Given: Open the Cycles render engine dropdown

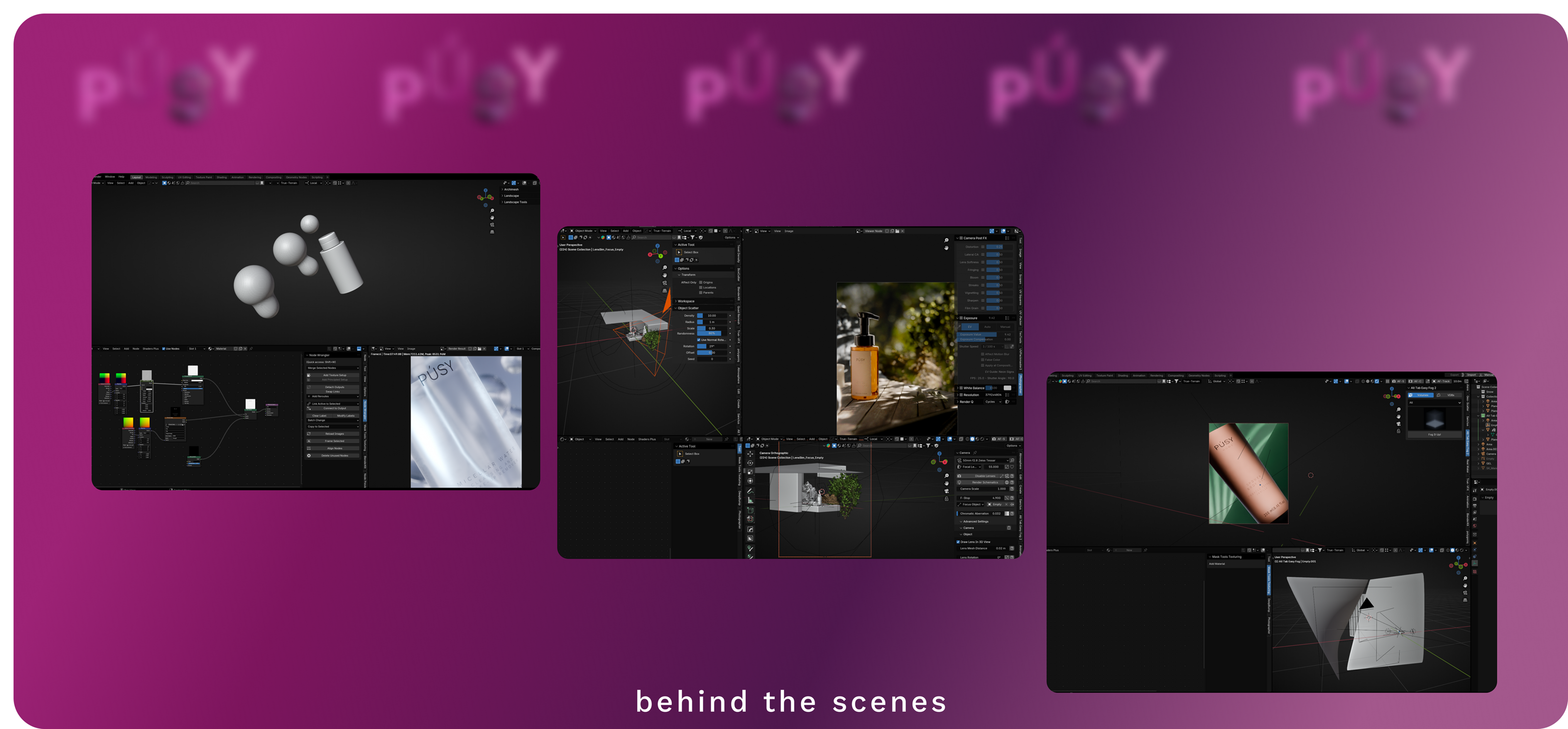Looking at the screenshot, I should pyautogui.click(x=993, y=402).
